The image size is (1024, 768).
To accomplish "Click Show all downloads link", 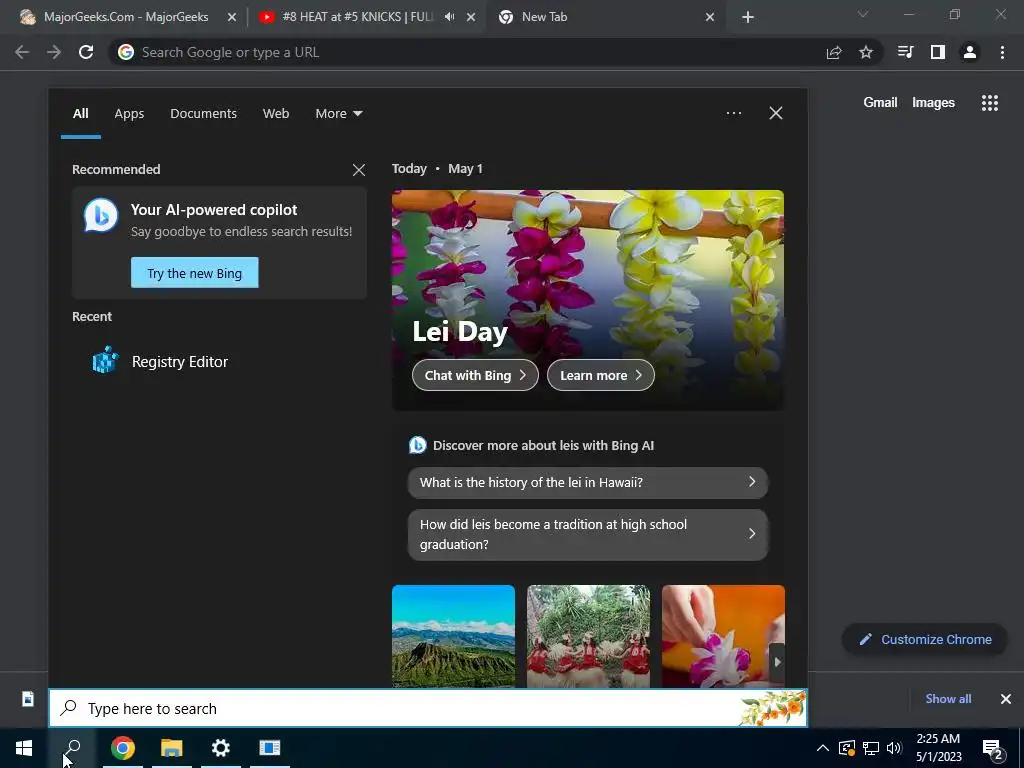I will coord(948,699).
